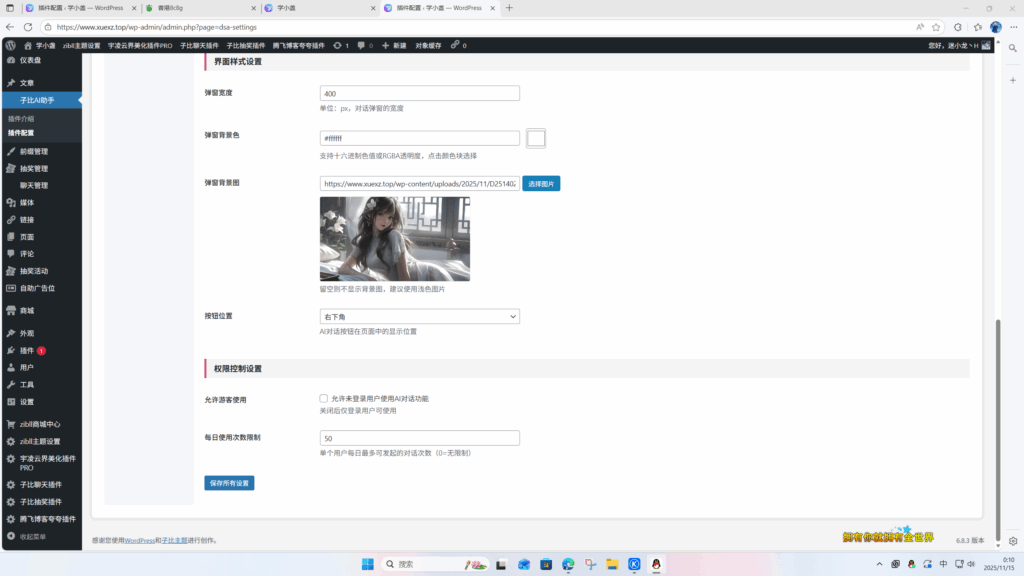Click the WordPress logo in the admin bar
Viewport: 1024px width, 576px height.
click(10, 45)
